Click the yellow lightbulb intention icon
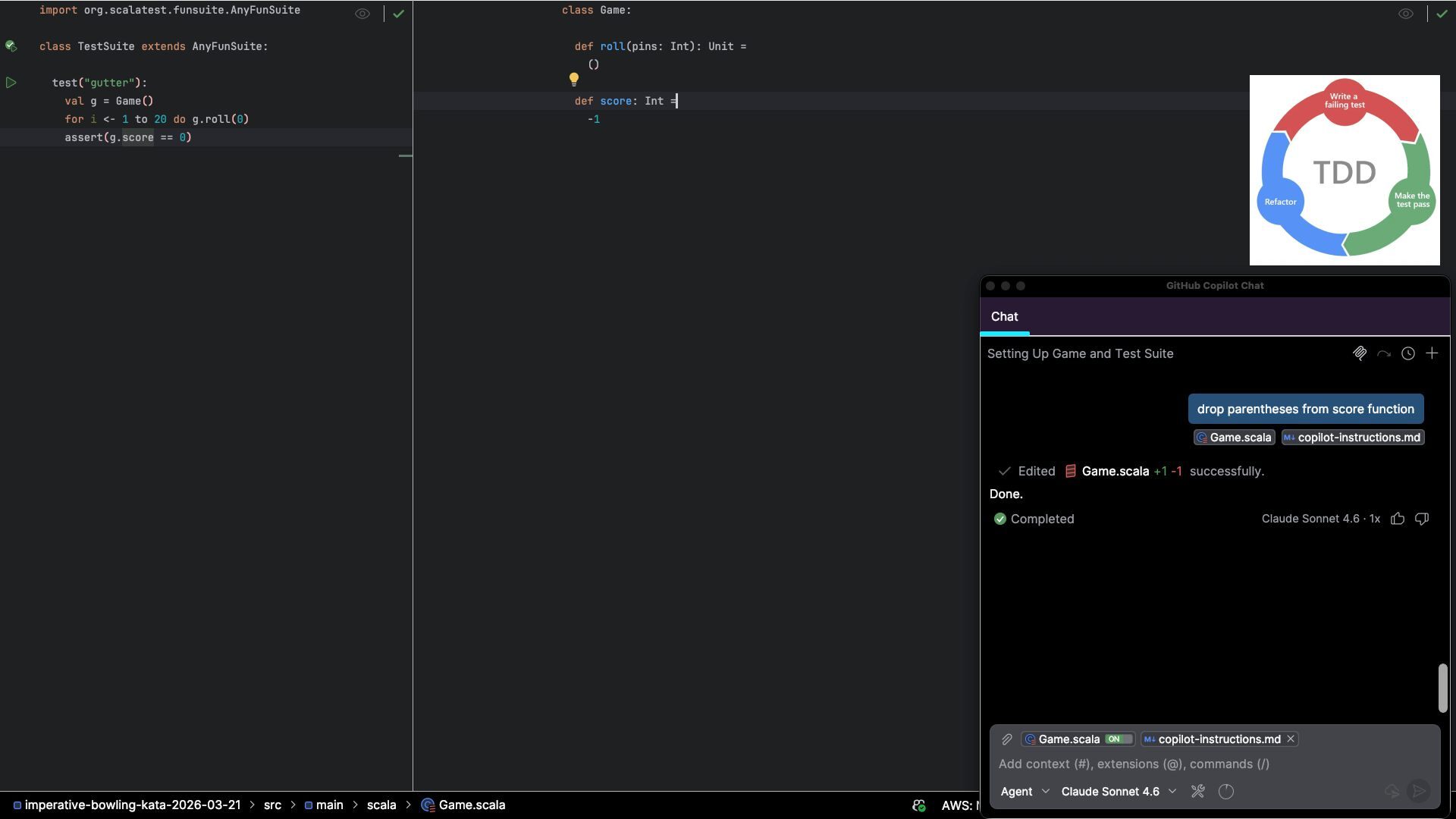The width and height of the screenshot is (1456, 819). [x=574, y=80]
